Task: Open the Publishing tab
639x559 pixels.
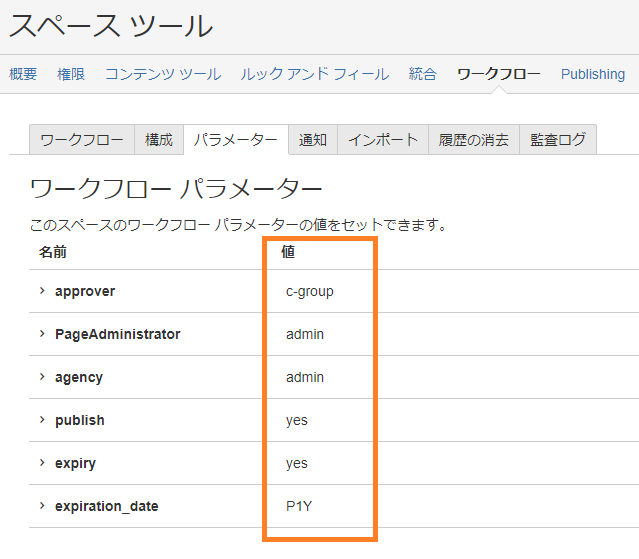Action: click(593, 74)
